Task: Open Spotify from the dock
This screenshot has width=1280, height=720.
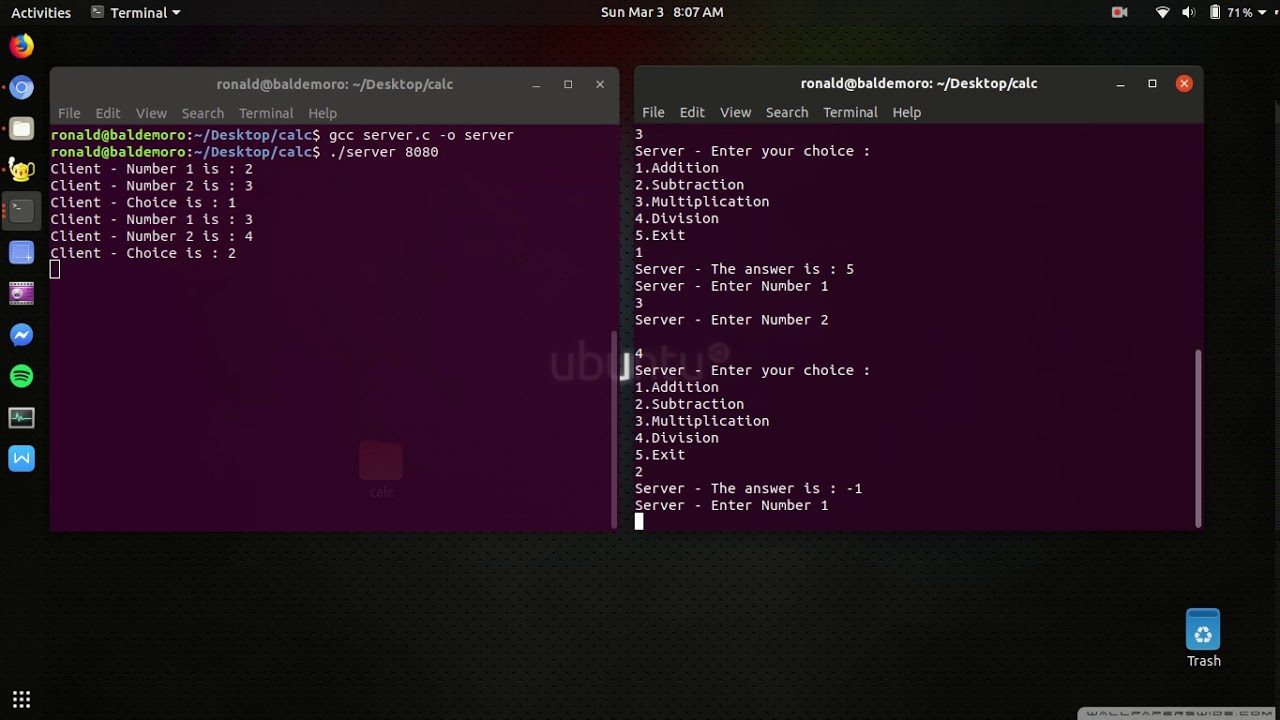Action: [21, 376]
